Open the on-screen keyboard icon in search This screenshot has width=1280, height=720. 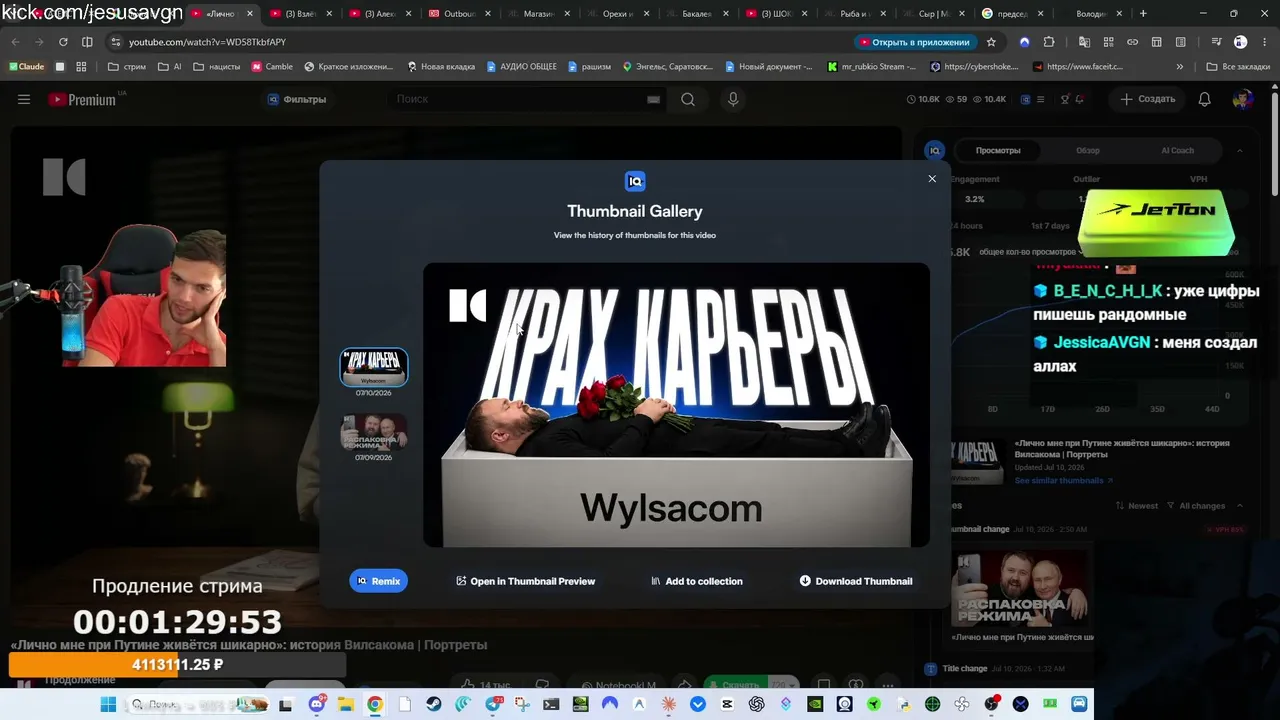654,99
